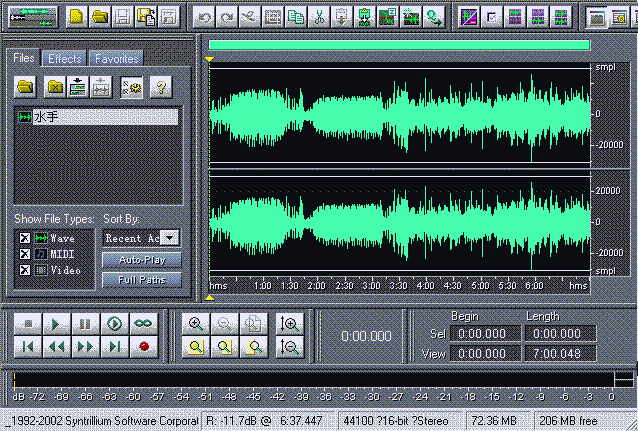The width and height of the screenshot is (638, 431).
Task: Click the Zoom Out Horizontally magnifier
Action: (225, 324)
